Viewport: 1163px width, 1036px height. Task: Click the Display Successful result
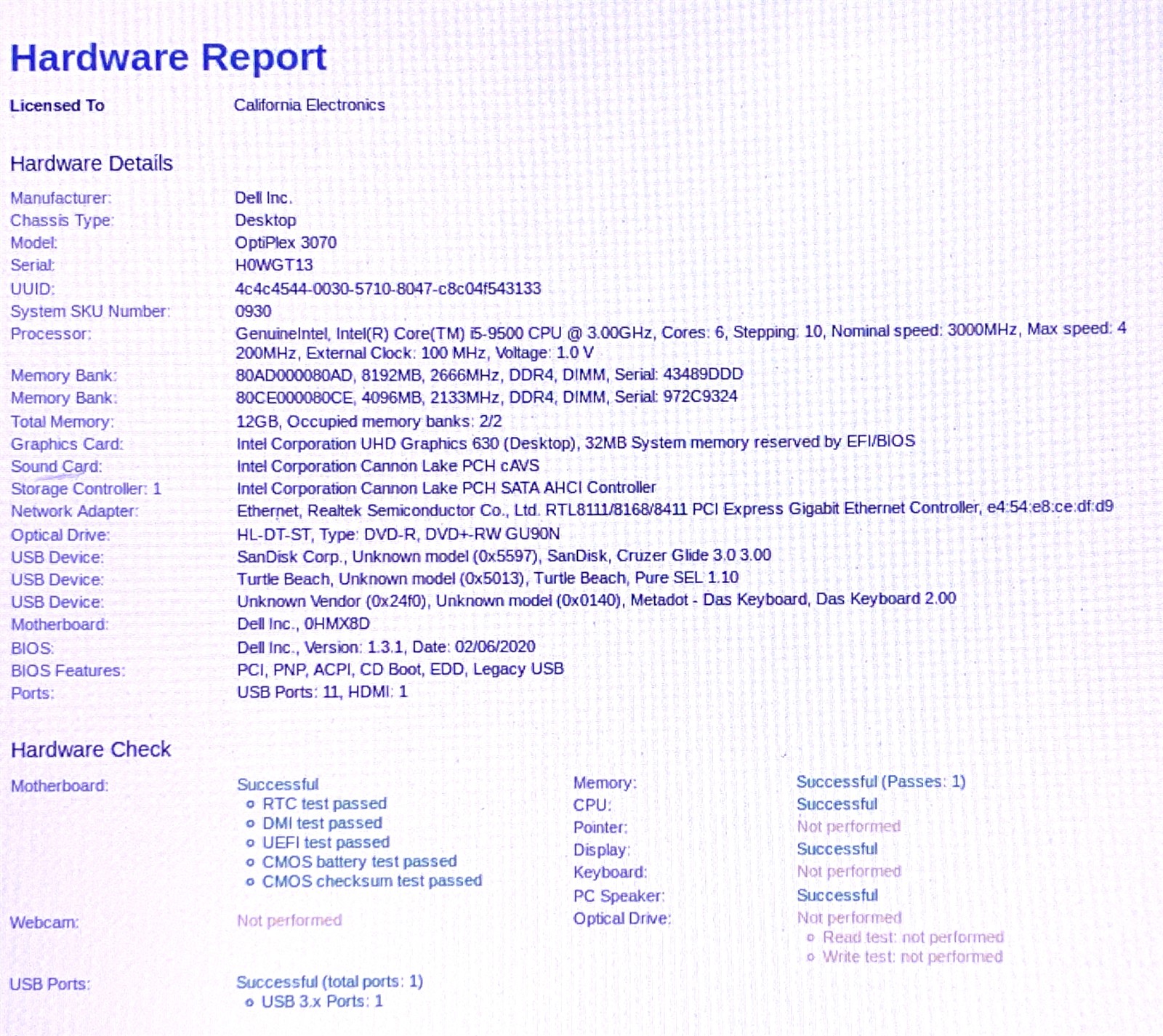tap(837, 849)
